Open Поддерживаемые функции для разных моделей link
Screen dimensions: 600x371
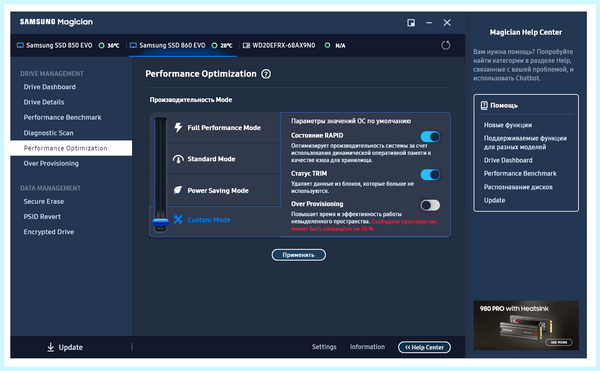[525, 143]
